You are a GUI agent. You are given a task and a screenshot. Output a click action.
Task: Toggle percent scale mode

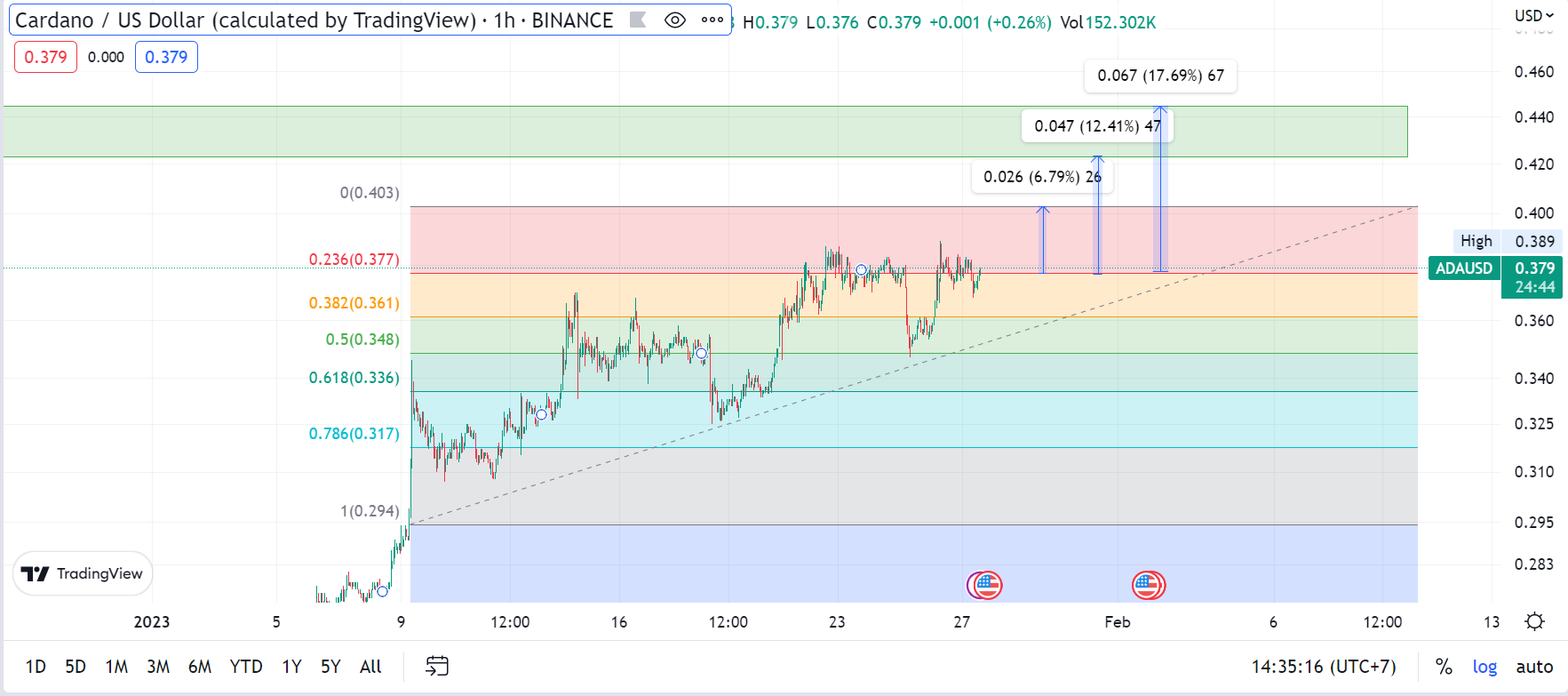pos(1444,667)
